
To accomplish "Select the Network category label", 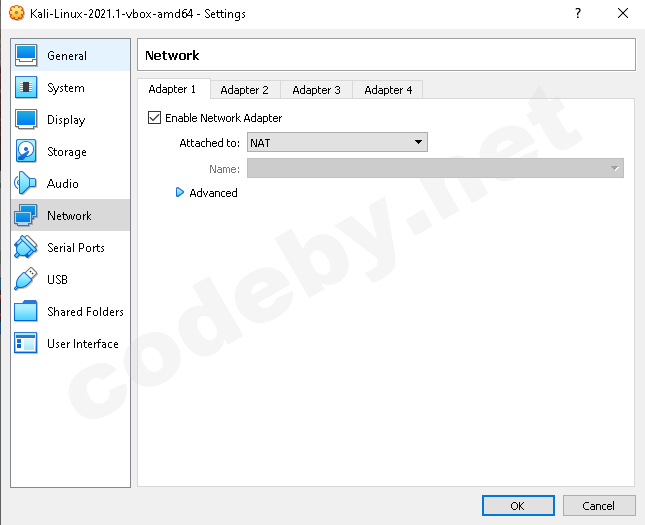I will click(x=70, y=216).
